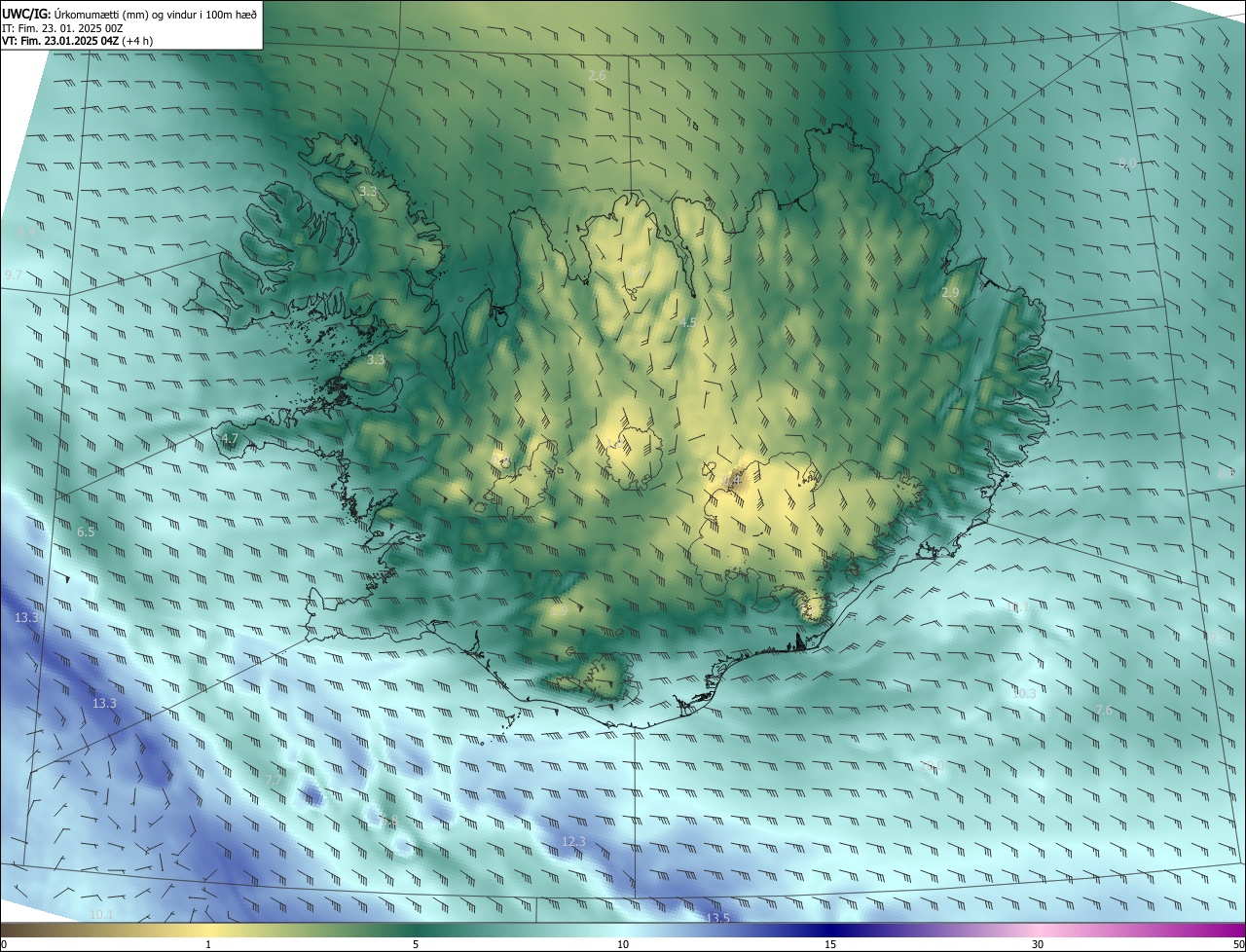The image size is (1246, 952).
Task: Click the 4.5 value label on the map
Action: click(688, 321)
